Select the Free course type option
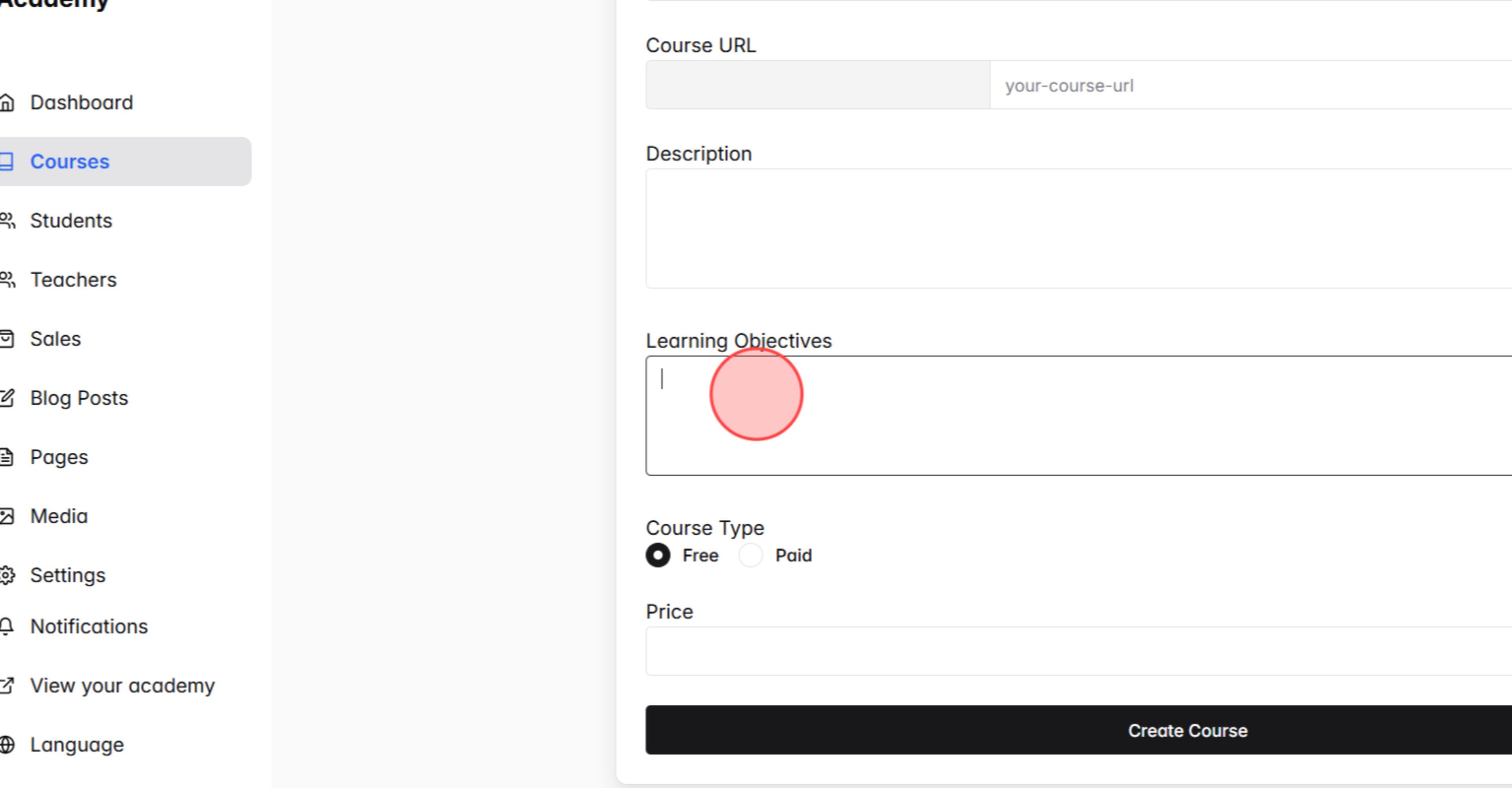Viewport: 1512px width, 788px height. (658, 555)
